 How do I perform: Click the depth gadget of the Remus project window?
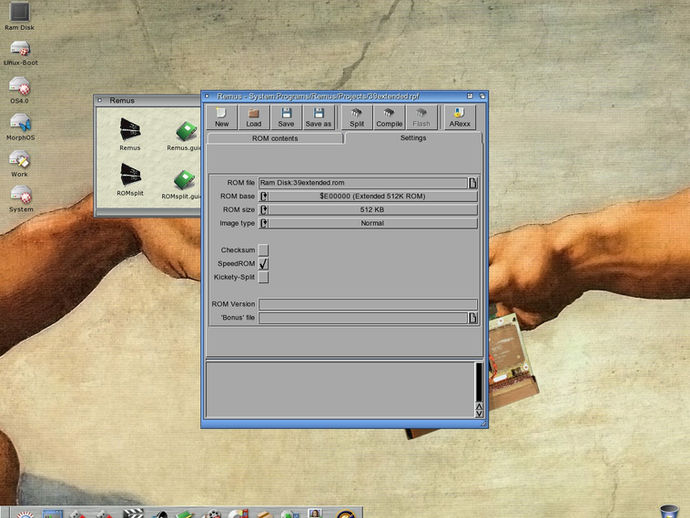[x=482, y=96]
